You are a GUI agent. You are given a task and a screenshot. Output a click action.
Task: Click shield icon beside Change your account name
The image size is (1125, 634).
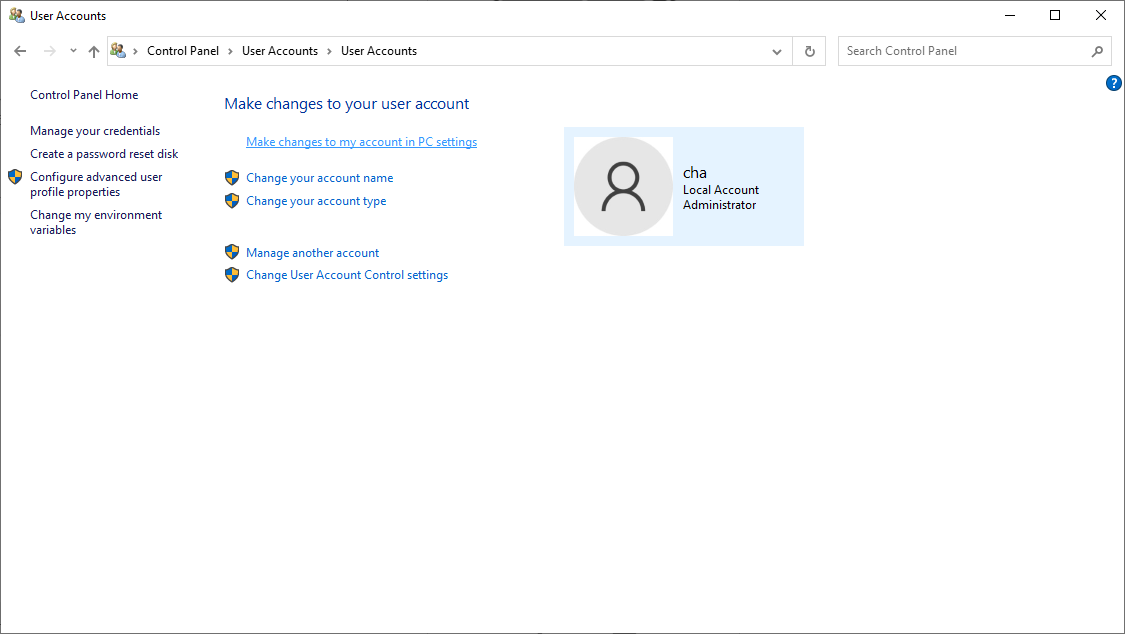232,178
